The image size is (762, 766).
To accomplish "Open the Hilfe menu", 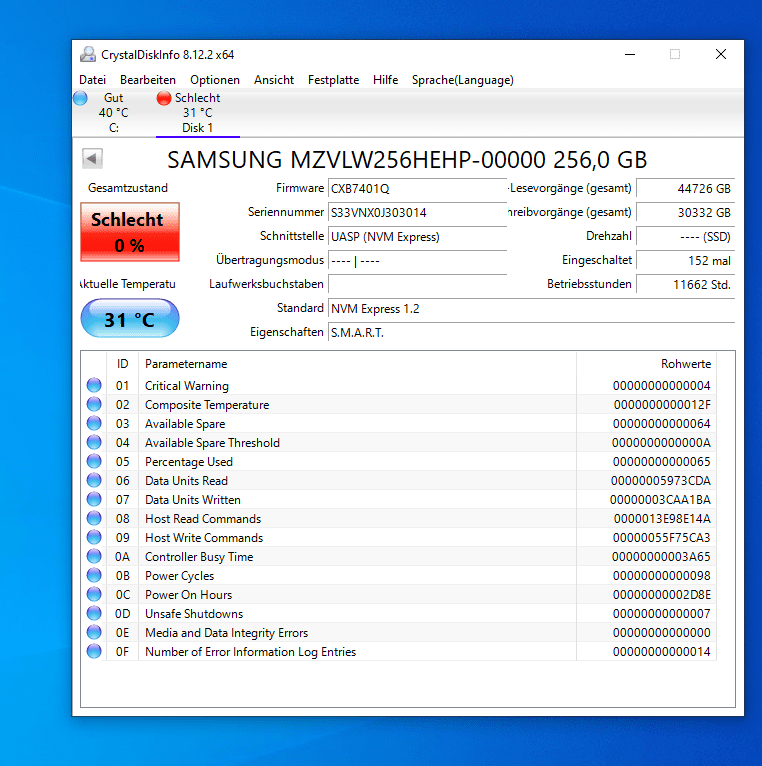I will tap(385, 80).
